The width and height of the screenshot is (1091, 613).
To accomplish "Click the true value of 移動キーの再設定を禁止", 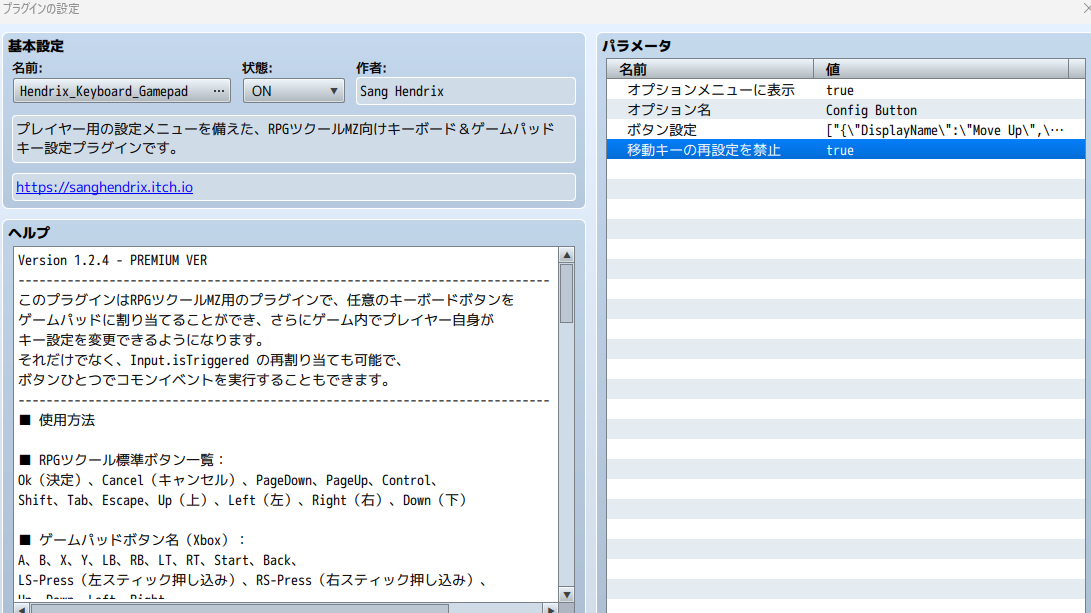I will pyautogui.click(x=840, y=150).
